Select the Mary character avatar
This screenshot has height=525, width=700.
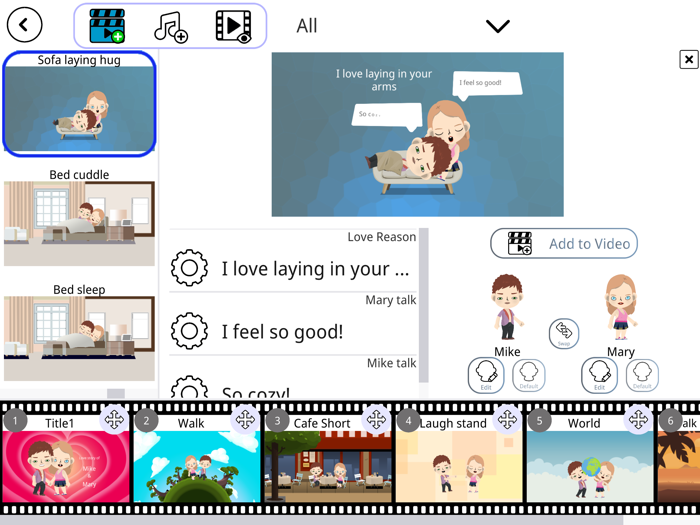621,307
